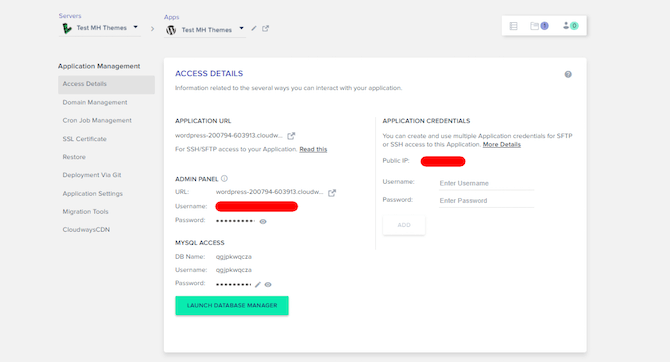Image resolution: width=670 pixels, height=362 pixels.
Task: Open Deployment Via Git section
Action: point(92,175)
